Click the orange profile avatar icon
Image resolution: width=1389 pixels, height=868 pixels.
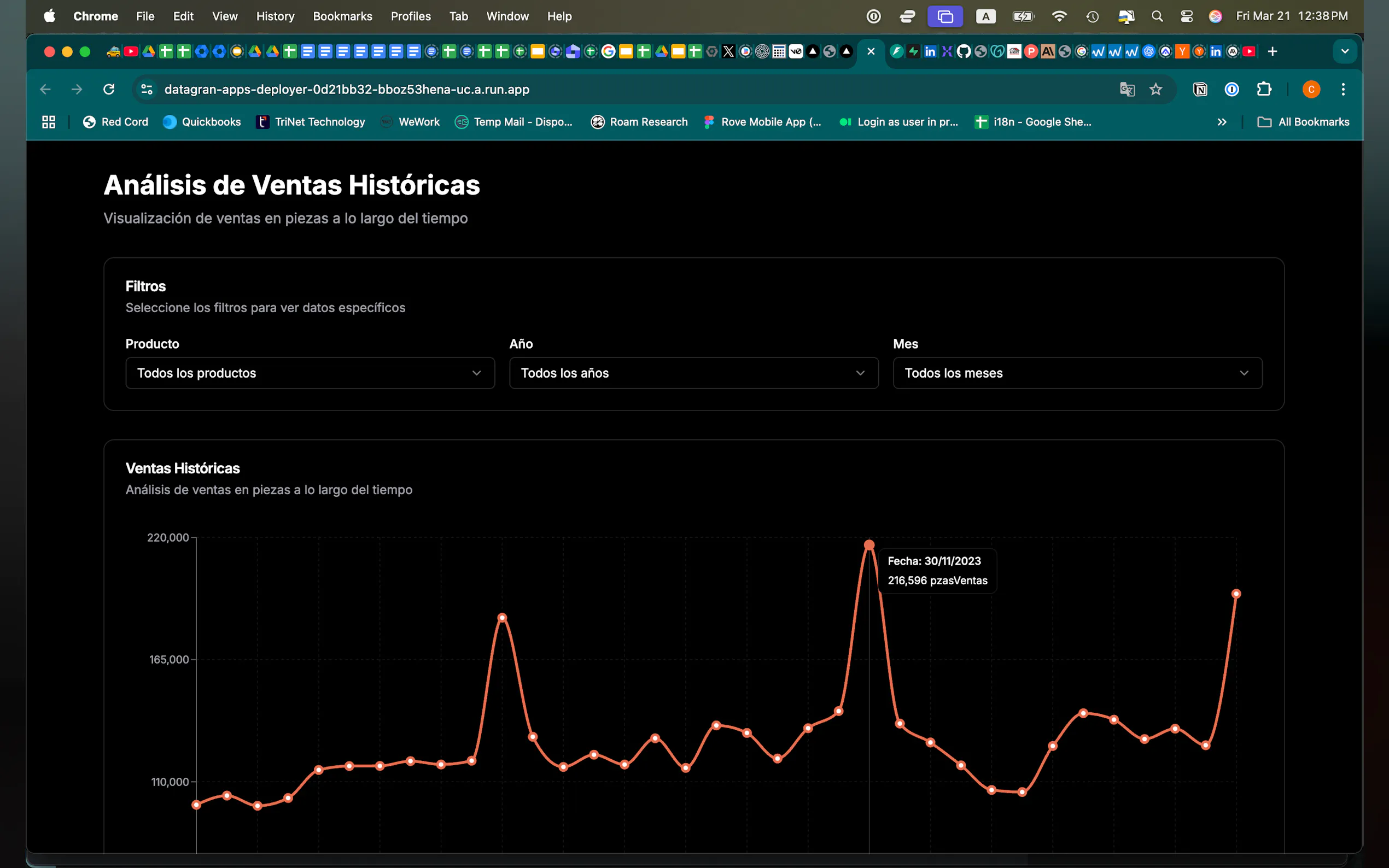pyautogui.click(x=1311, y=89)
